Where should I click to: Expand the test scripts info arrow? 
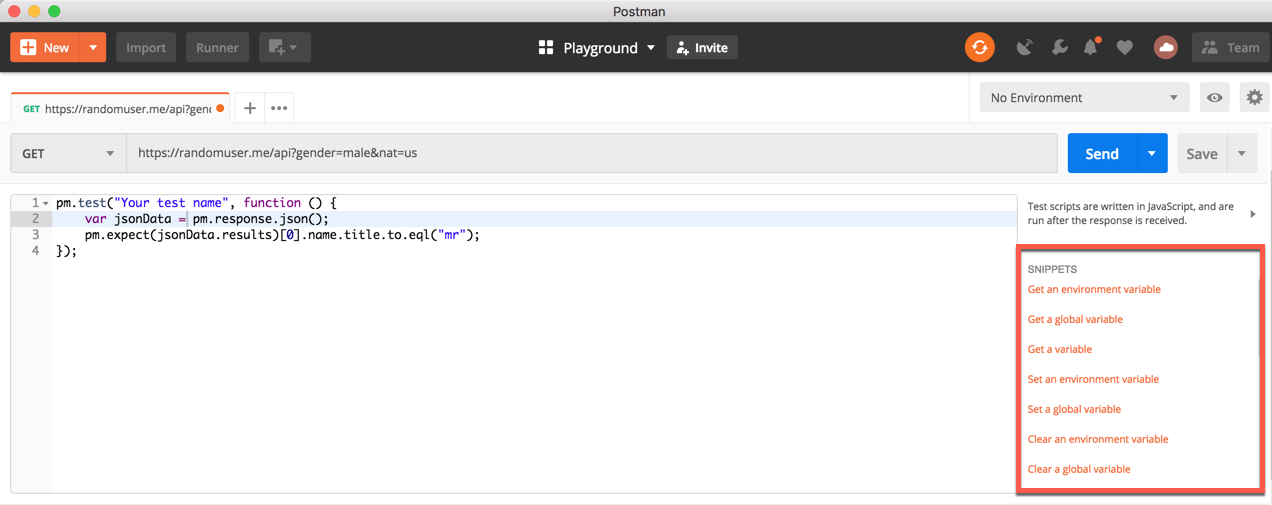[1253, 214]
